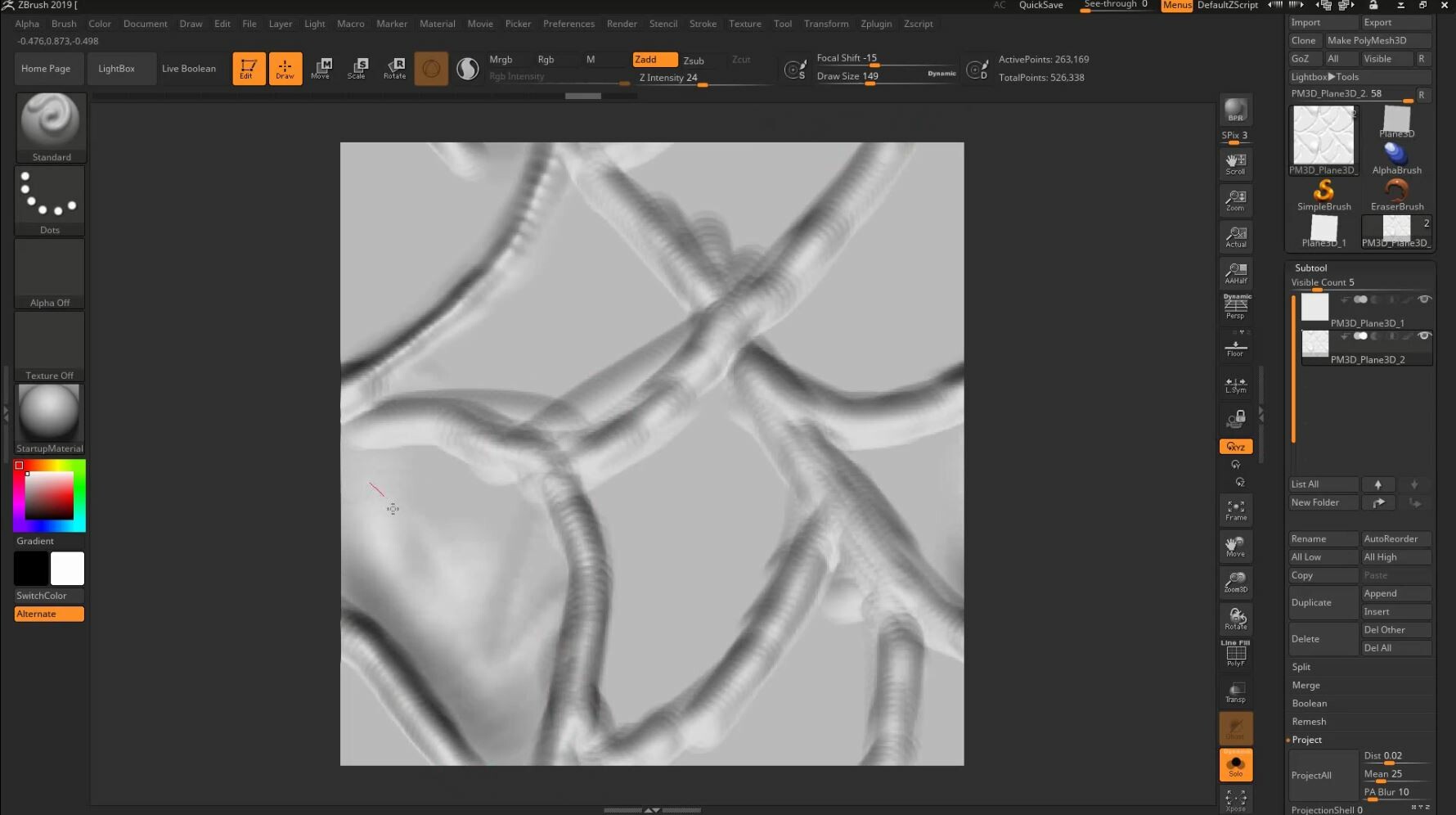This screenshot has width=1456, height=815.
Task: Expand the Remesh section
Action: coord(1309,722)
